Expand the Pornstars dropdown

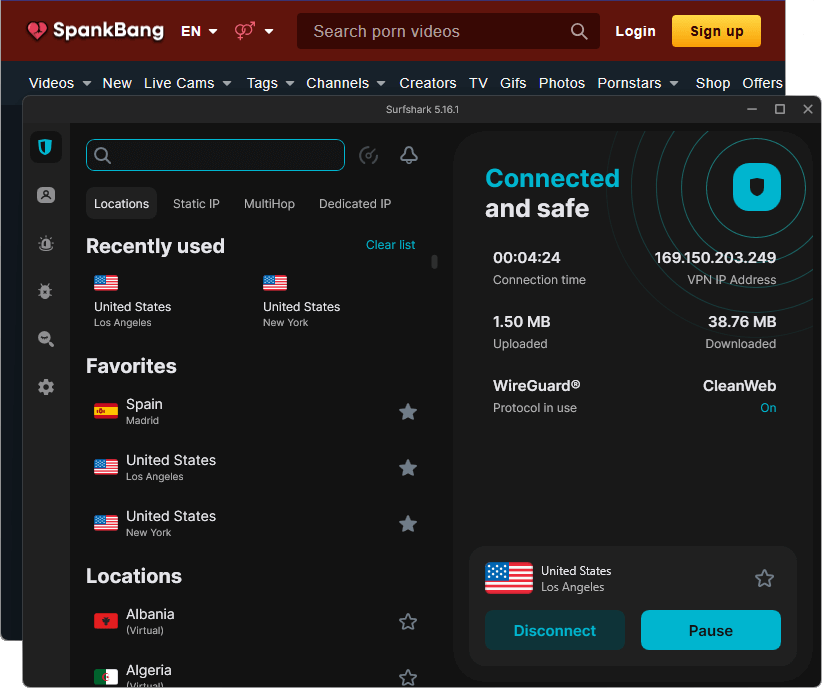[x=674, y=83]
